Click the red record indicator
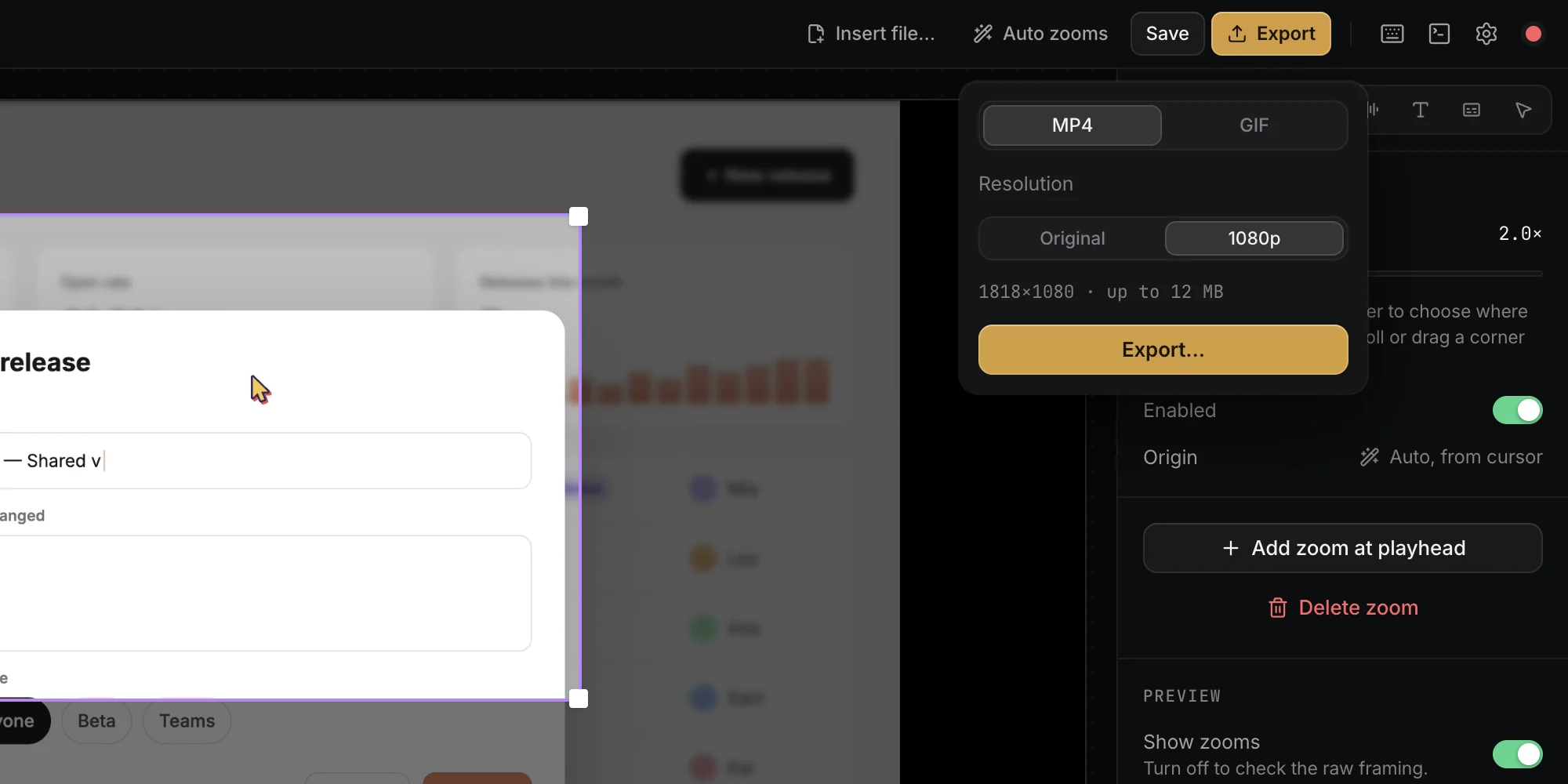Image resolution: width=1568 pixels, height=784 pixels. (1534, 34)
